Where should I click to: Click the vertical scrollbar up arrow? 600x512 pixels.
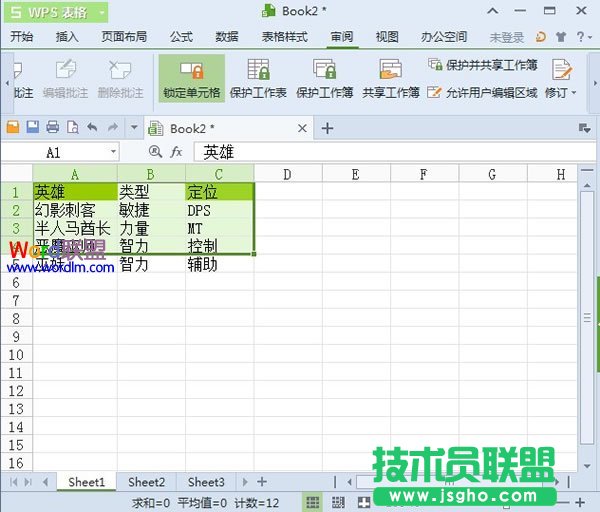click(587, 185)
